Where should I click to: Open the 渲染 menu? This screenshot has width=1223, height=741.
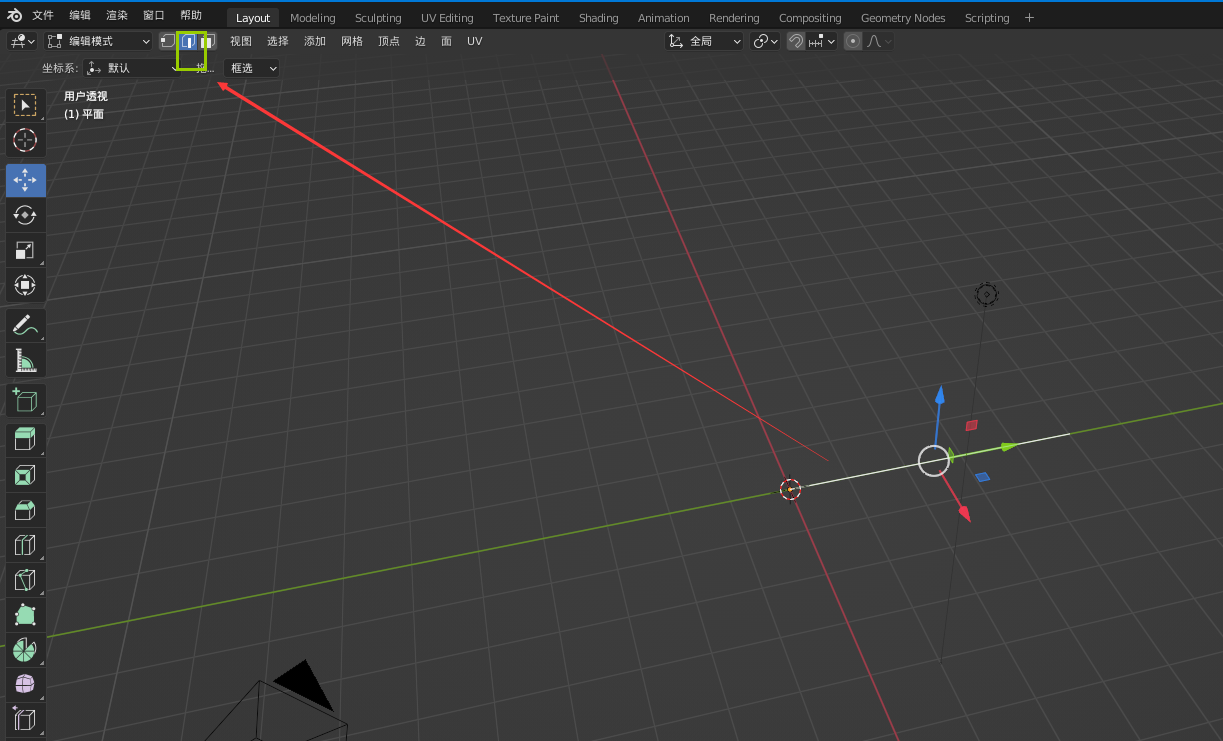coord(117,15)
